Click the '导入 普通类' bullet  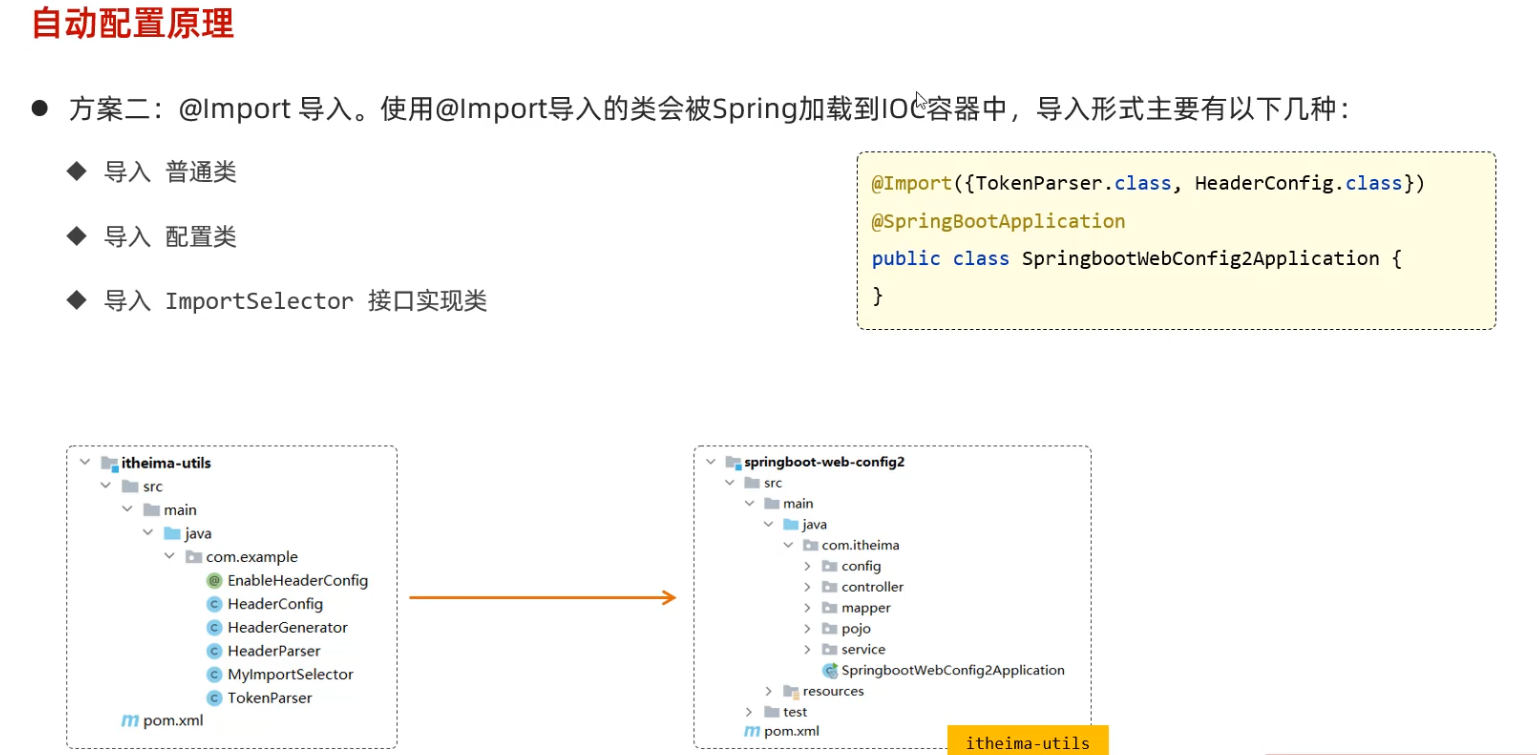tap(170, 172)
